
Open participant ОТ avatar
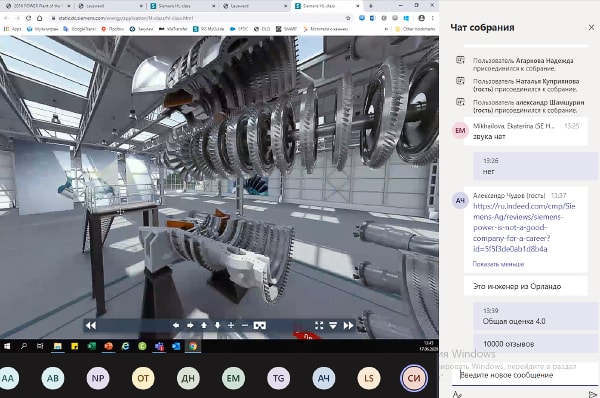pos(143,378)
